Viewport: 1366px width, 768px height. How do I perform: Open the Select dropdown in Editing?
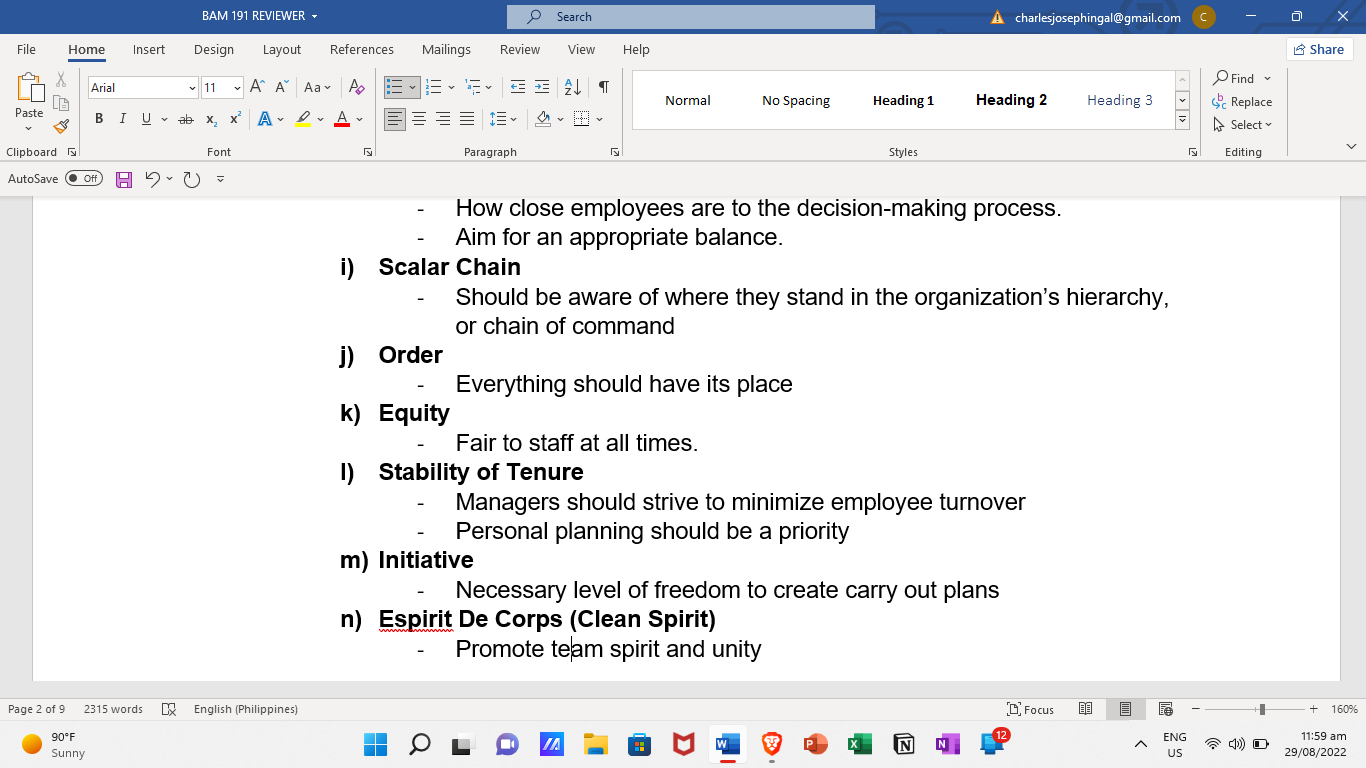(1243, 125)
